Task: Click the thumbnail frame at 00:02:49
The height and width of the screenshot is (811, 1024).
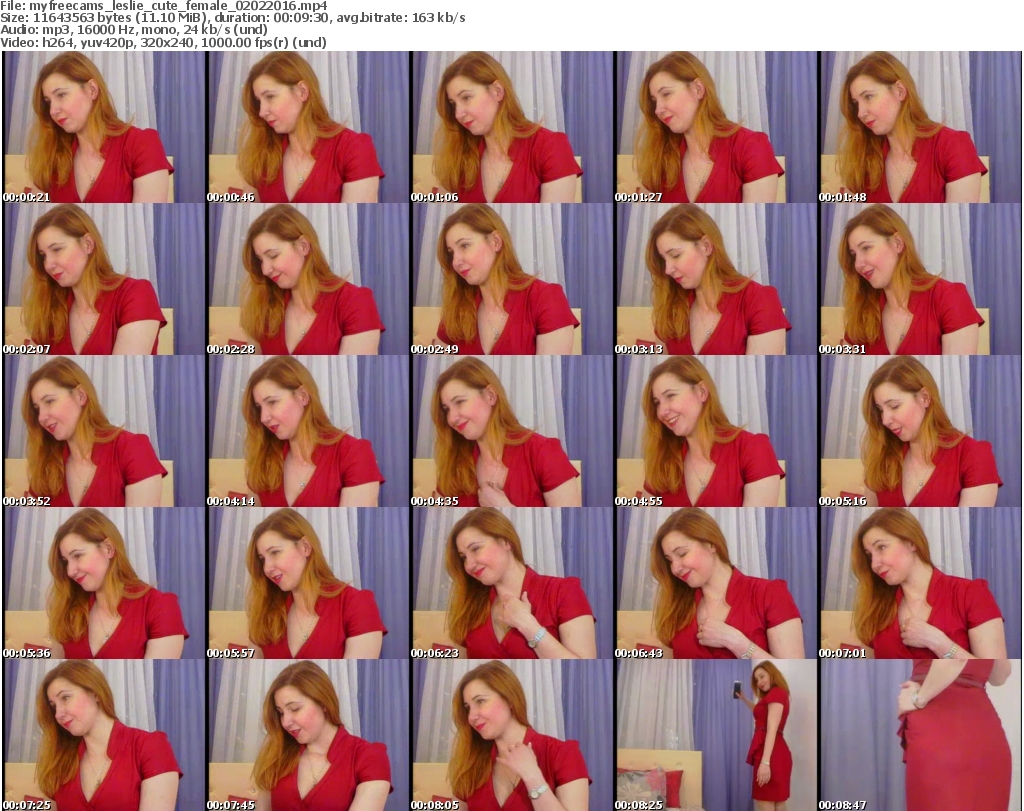Action: 512,279
